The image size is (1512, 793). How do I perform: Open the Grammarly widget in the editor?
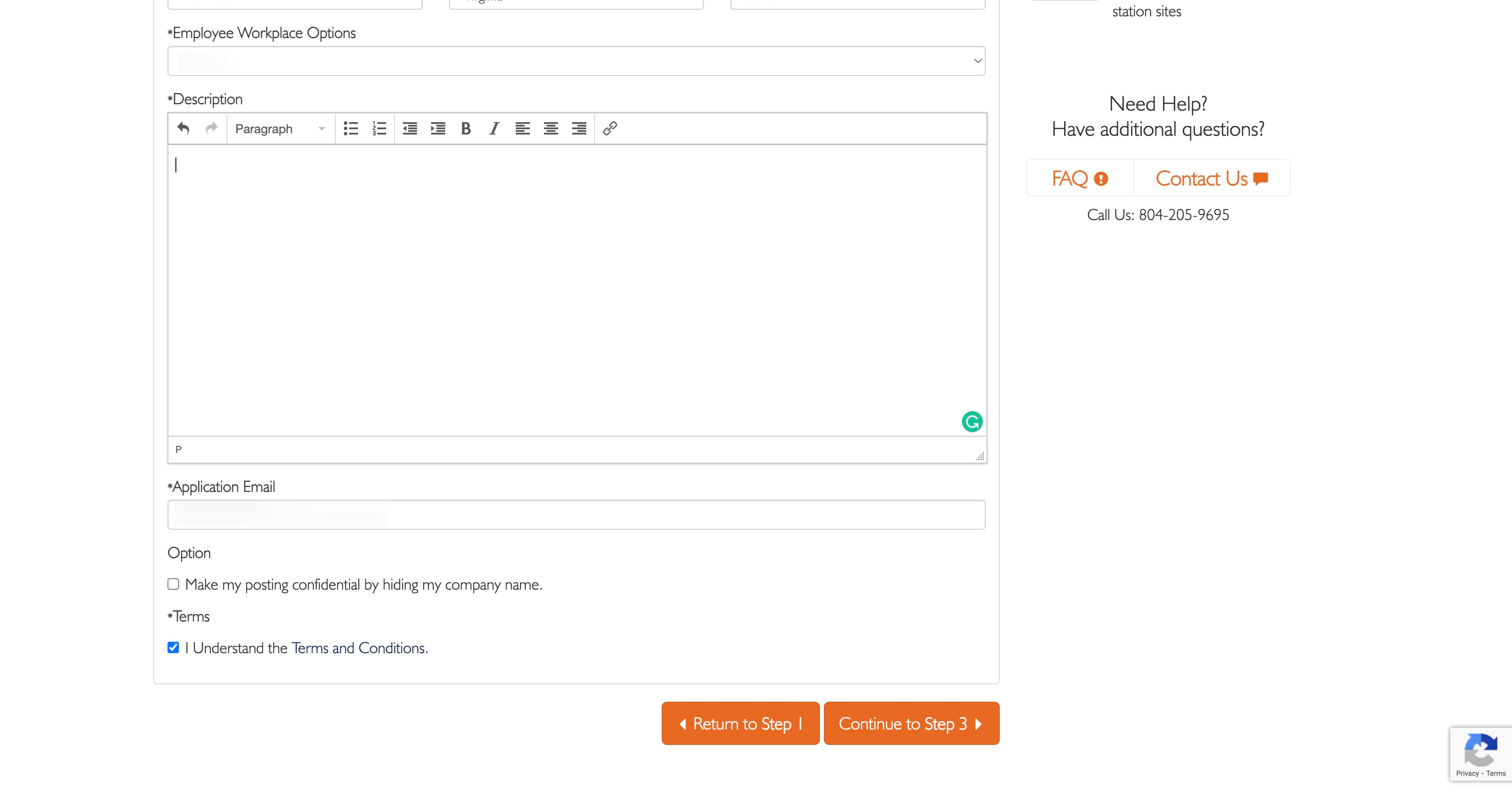(x=972, y=422)
